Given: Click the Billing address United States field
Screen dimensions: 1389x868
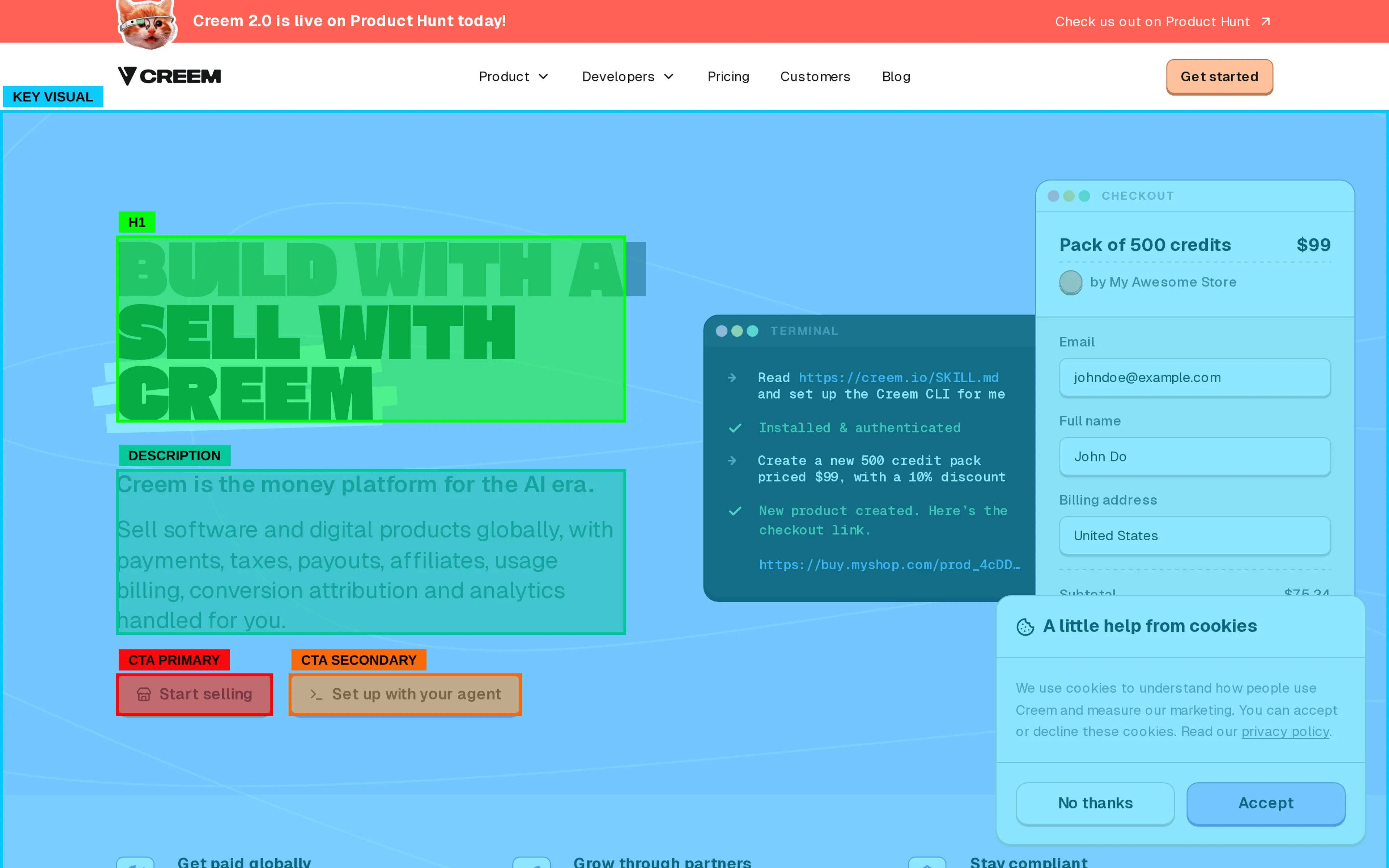Looking at the screenshot, I should pos(1195,536).
